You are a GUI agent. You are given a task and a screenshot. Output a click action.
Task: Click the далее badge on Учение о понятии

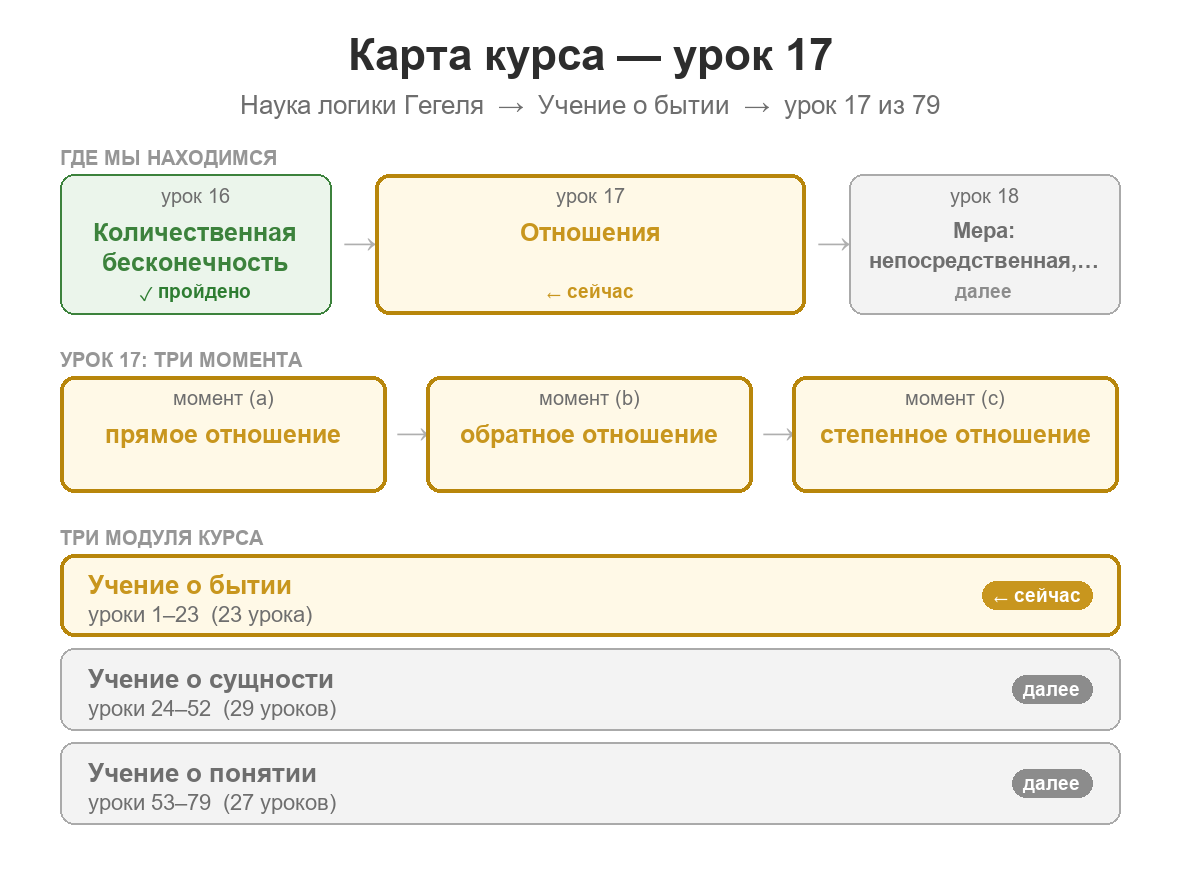[1052, 784]
